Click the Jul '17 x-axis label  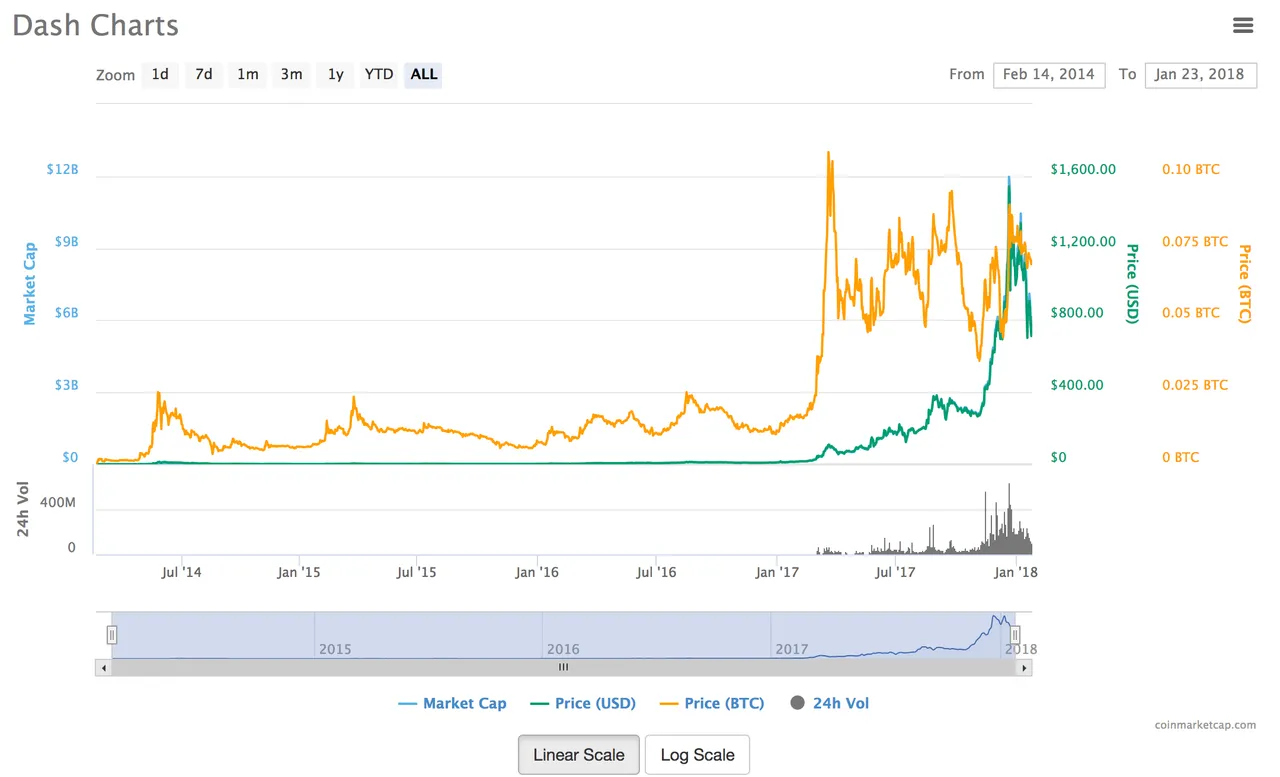(x=896, y=573)
